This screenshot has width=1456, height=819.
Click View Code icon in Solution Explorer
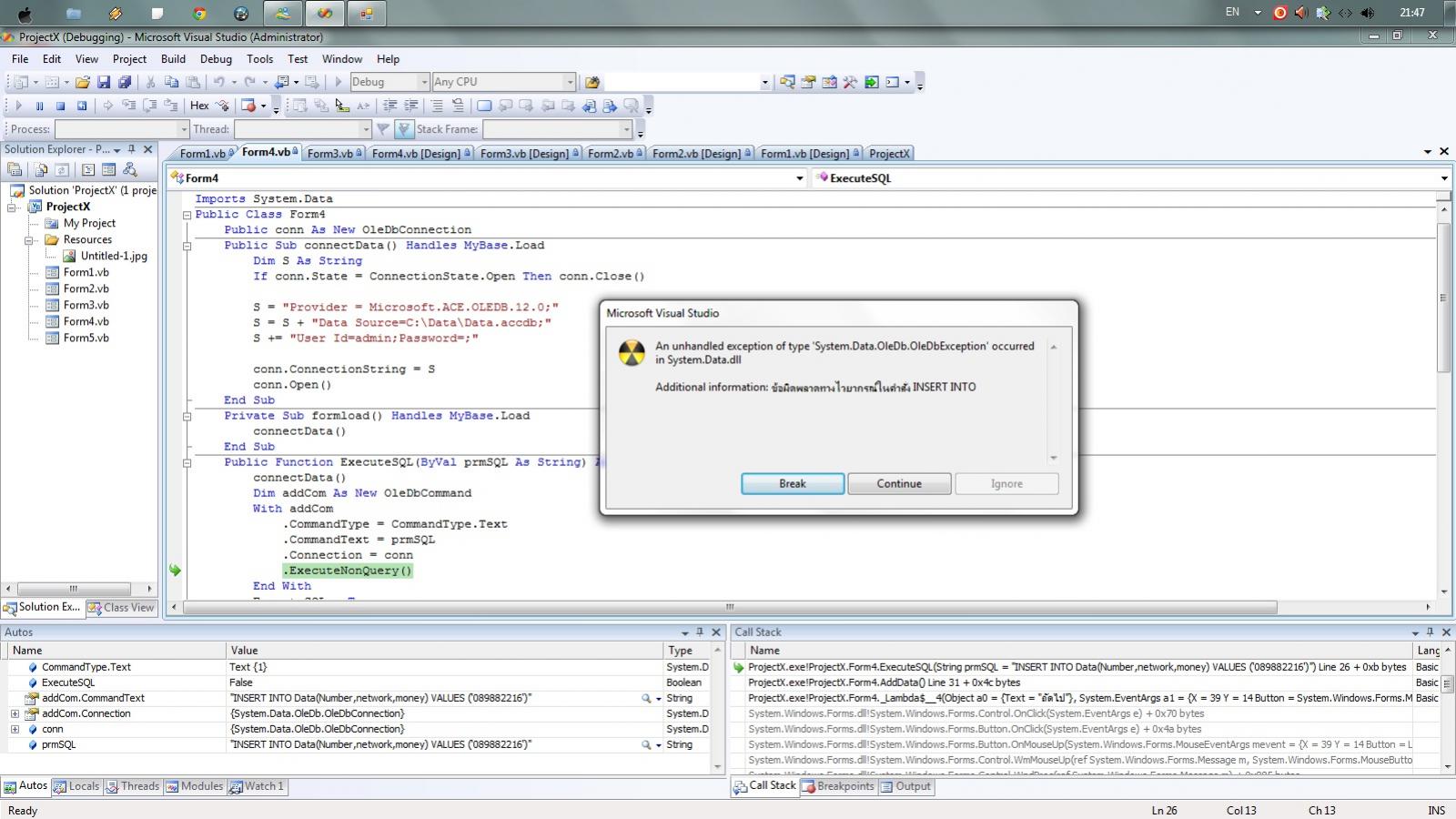88,169
